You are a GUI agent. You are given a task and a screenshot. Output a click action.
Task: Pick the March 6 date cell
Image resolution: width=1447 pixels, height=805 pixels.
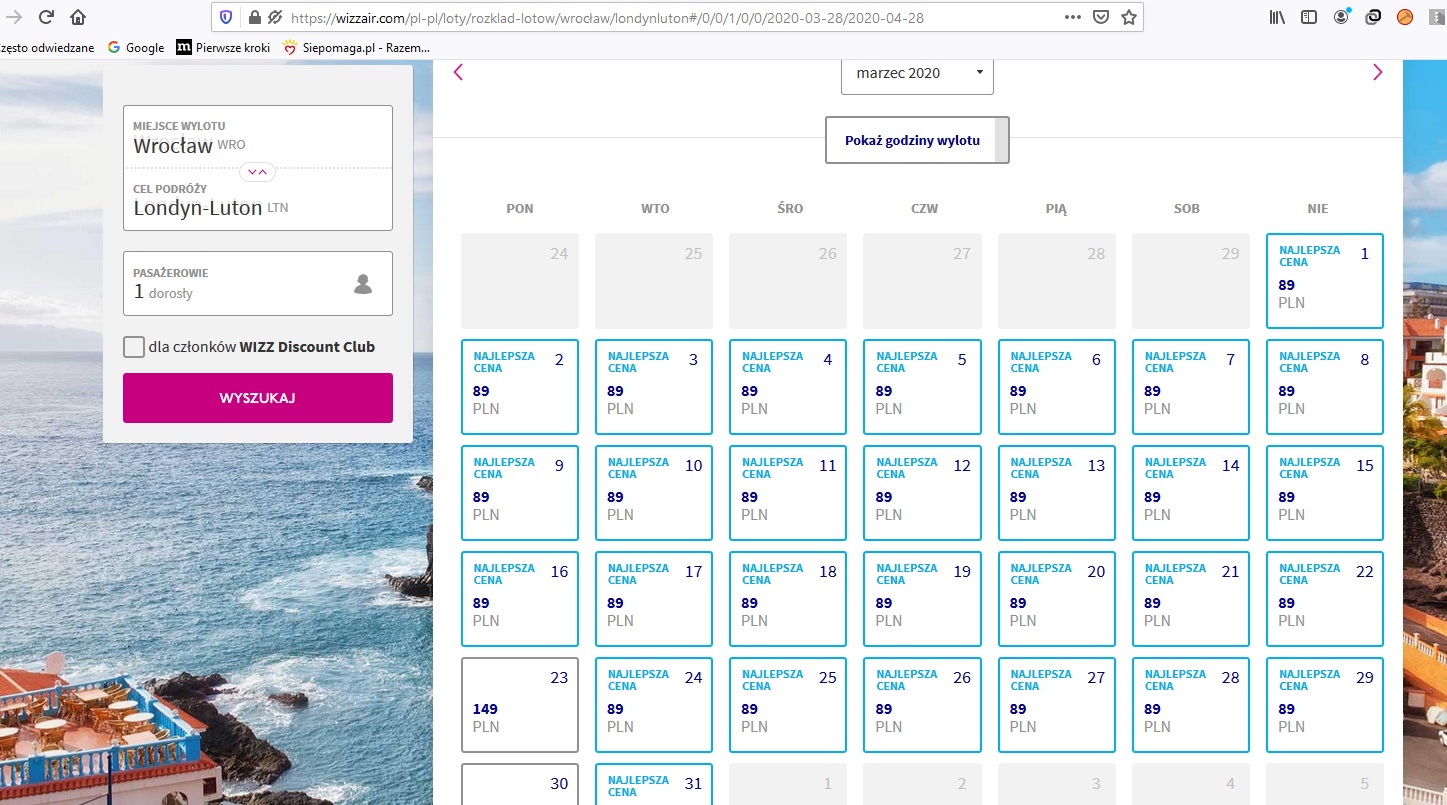coord(1057,387)
